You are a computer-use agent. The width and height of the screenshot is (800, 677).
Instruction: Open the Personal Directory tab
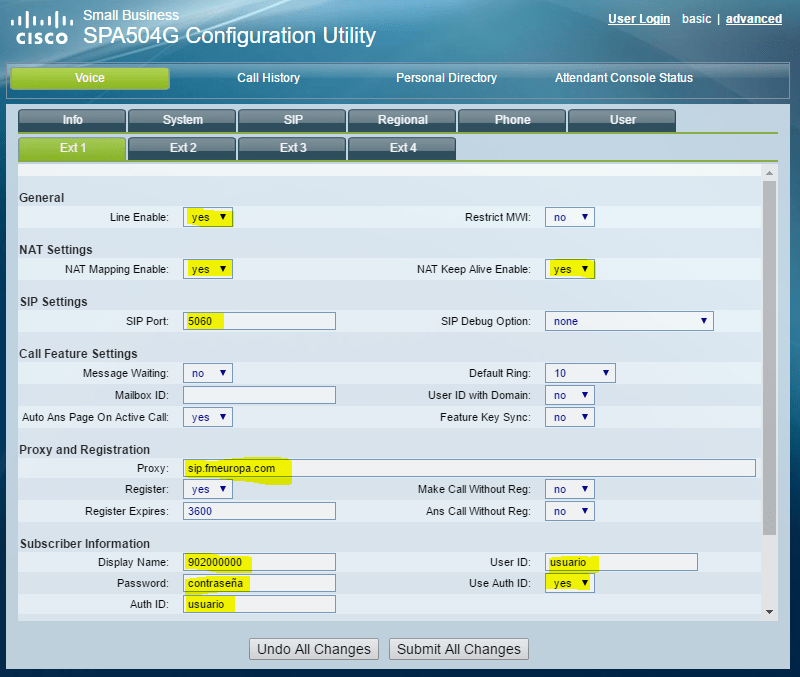446,78
